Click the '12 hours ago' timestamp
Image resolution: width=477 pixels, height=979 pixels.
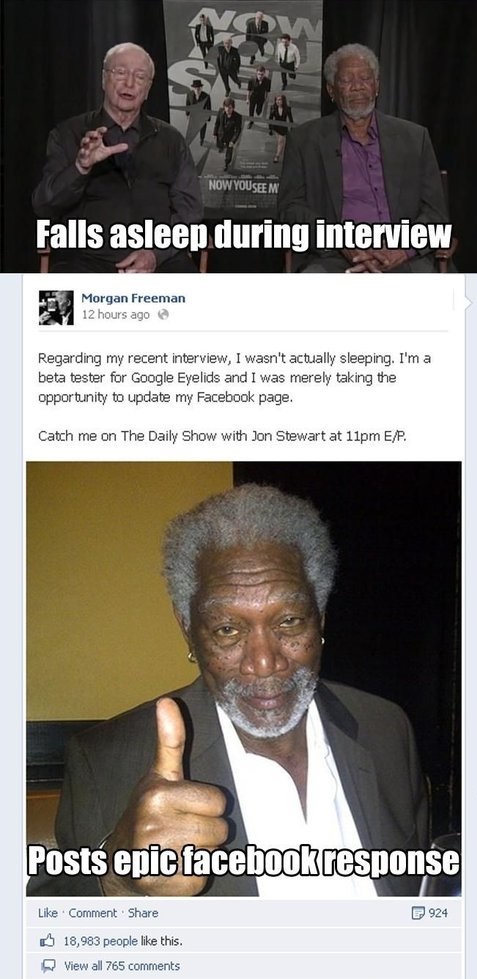[116, 315]
